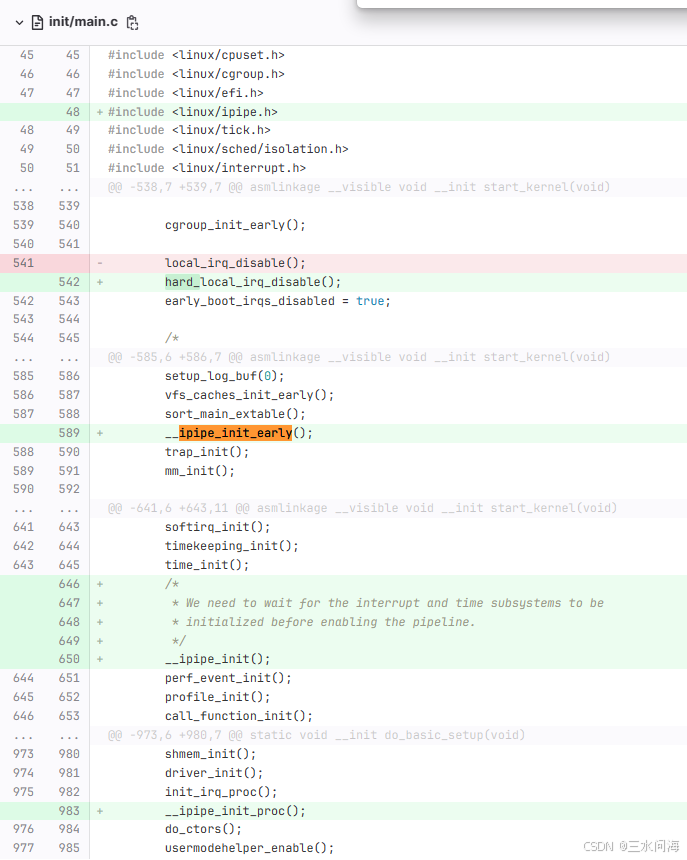The height and width of the screenshot is (860, 687).
Task: Expand hidden lines above line 641
Action: [44, 508]
